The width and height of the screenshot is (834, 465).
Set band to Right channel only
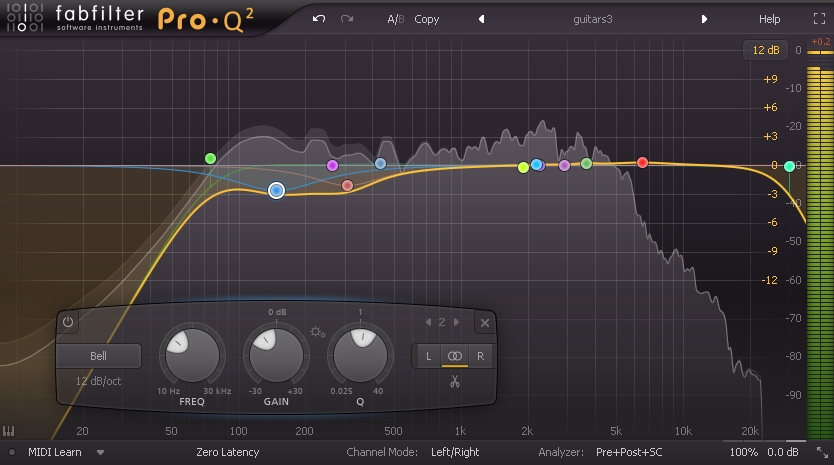[480, 356]
